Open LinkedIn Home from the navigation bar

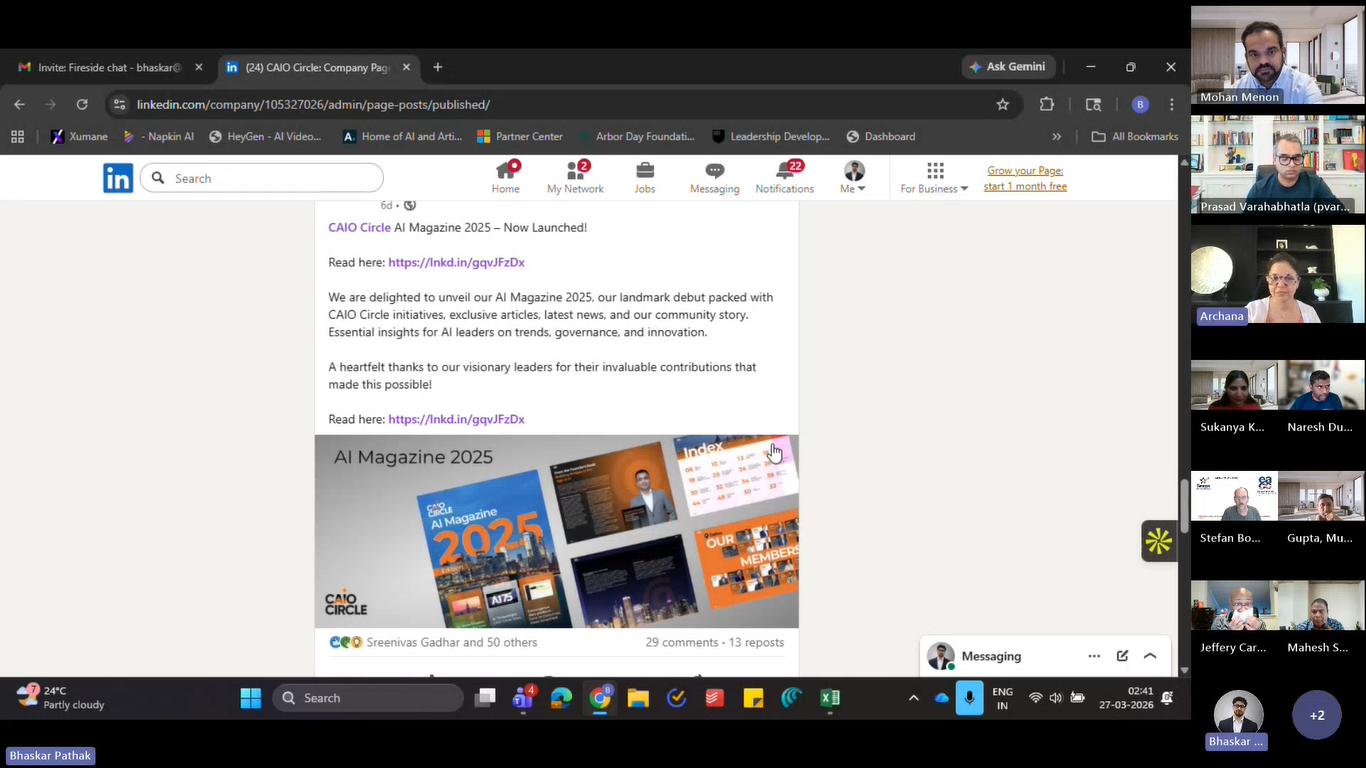(x=505, y=178)
